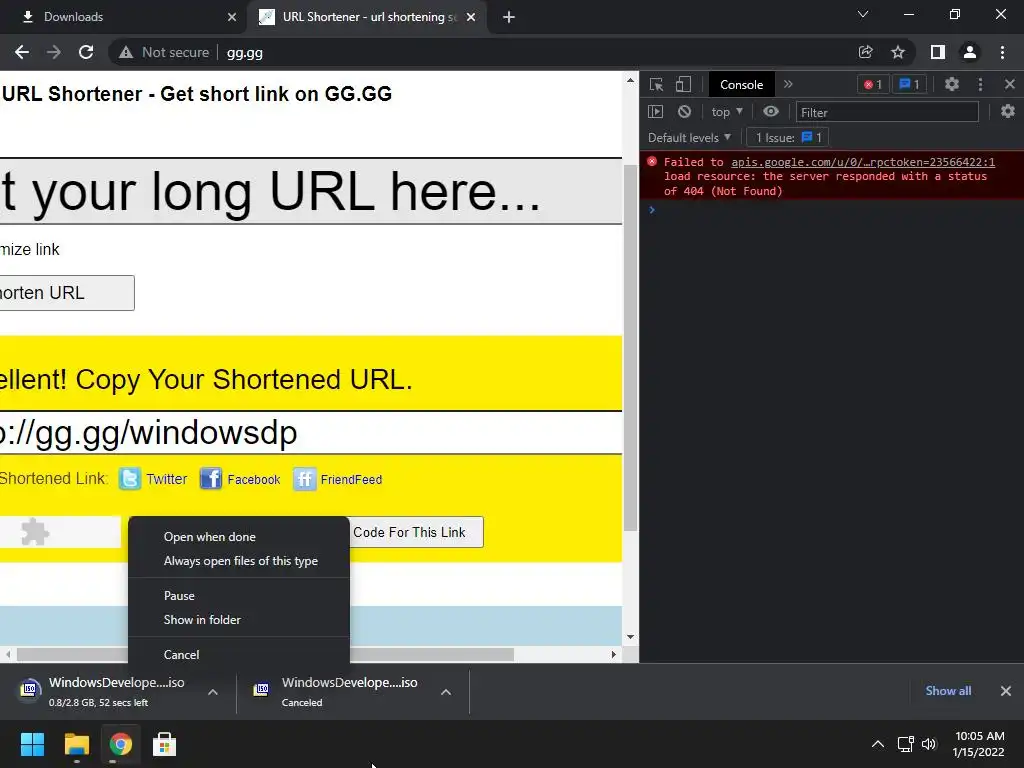Click the Not secure warning icon
The width and height of the screenshot is (1024, 768).
click(x=126, y=52)
